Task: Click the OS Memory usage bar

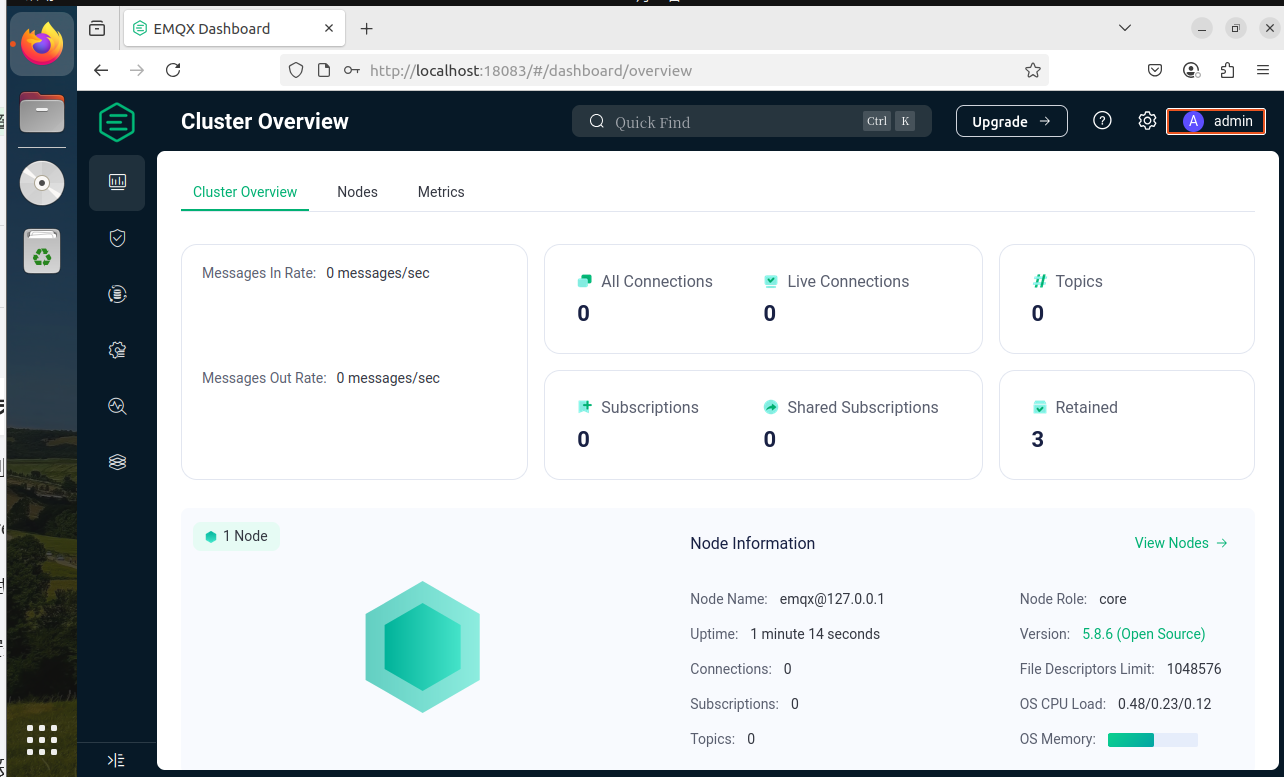Action: 1152,740
